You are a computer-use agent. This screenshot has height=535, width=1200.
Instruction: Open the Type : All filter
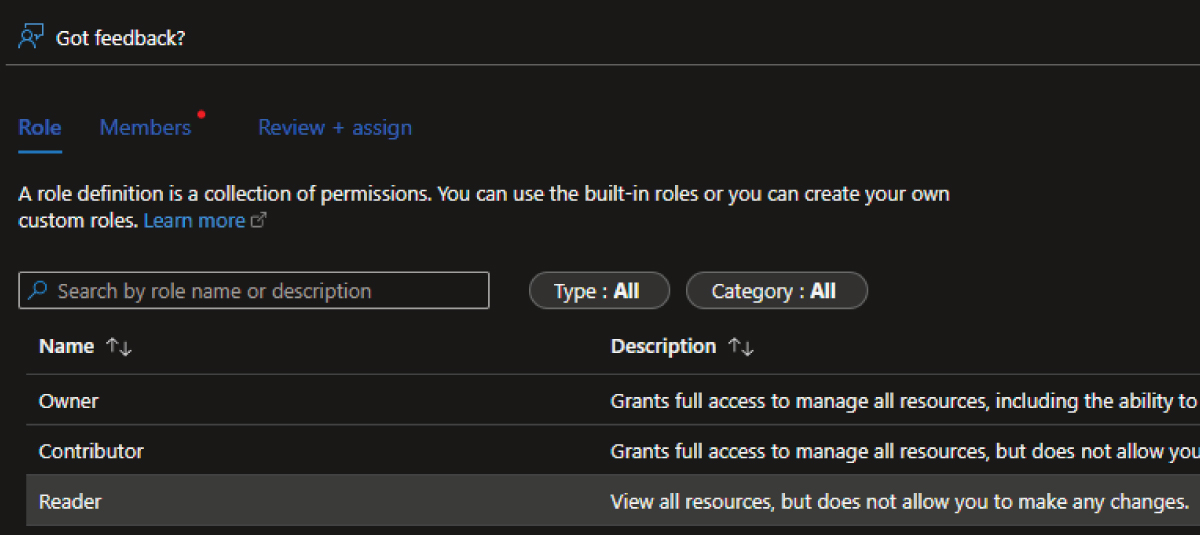pyautogui.click(x=598, y=291)
